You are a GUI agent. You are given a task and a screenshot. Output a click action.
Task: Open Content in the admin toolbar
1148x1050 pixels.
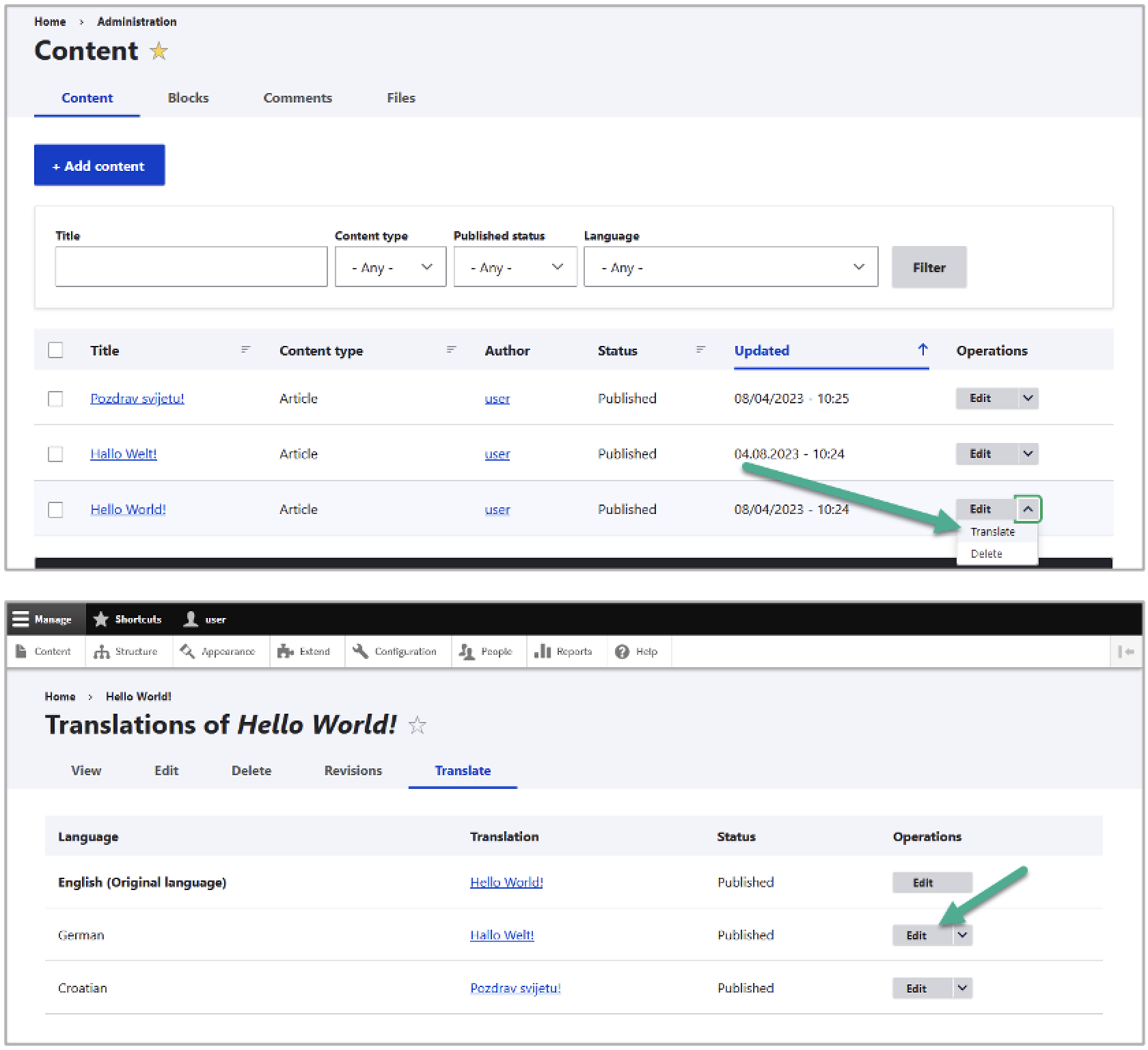coord(44,651)
